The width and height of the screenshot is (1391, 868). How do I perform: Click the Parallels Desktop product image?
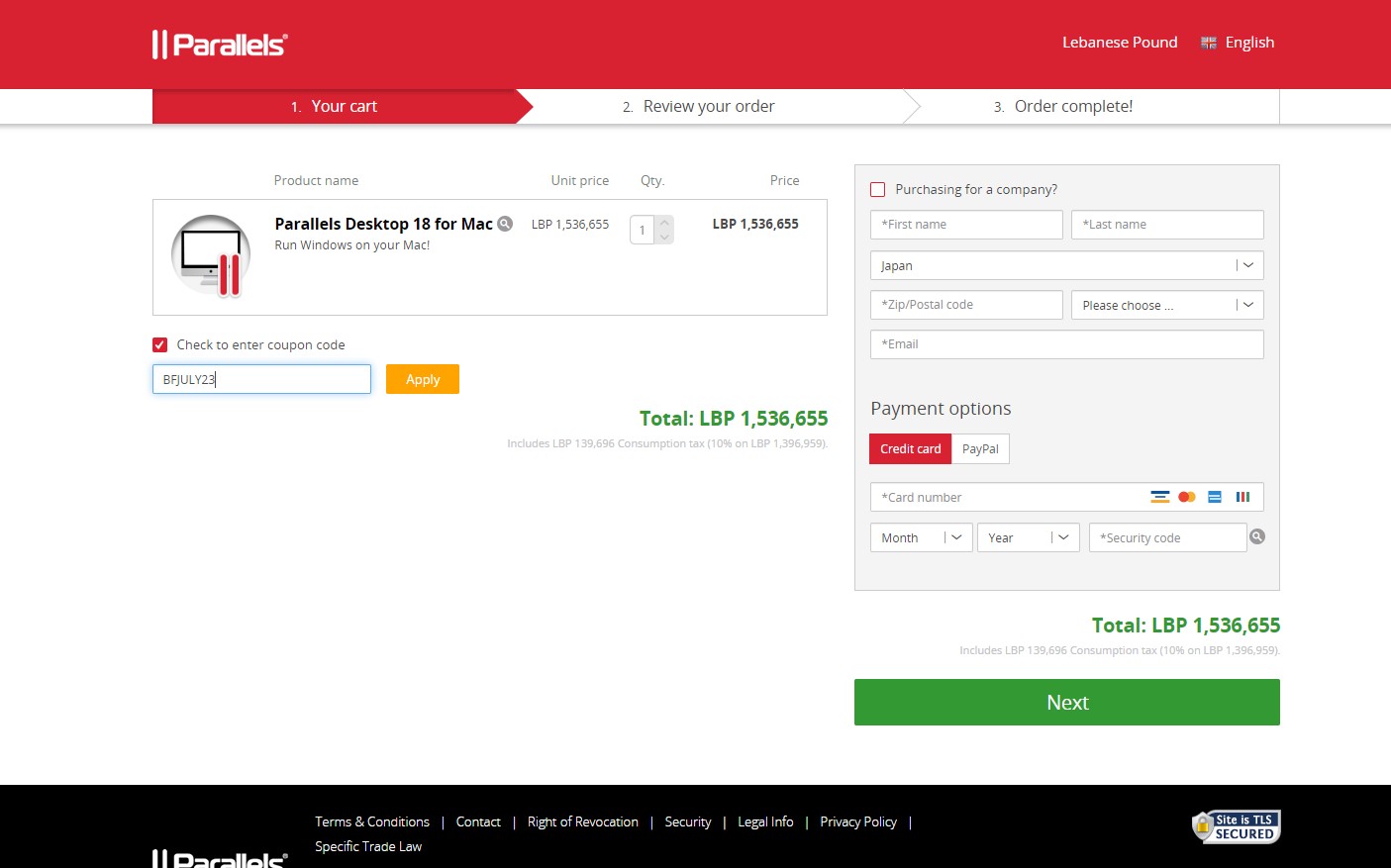(x=211, y=255)
